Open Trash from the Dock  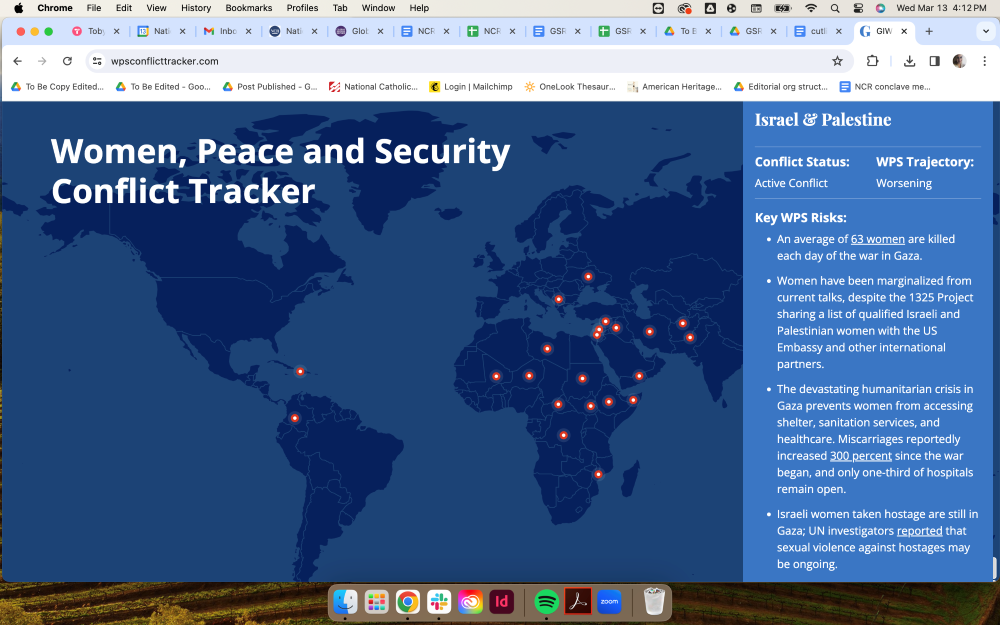(654, 601)
